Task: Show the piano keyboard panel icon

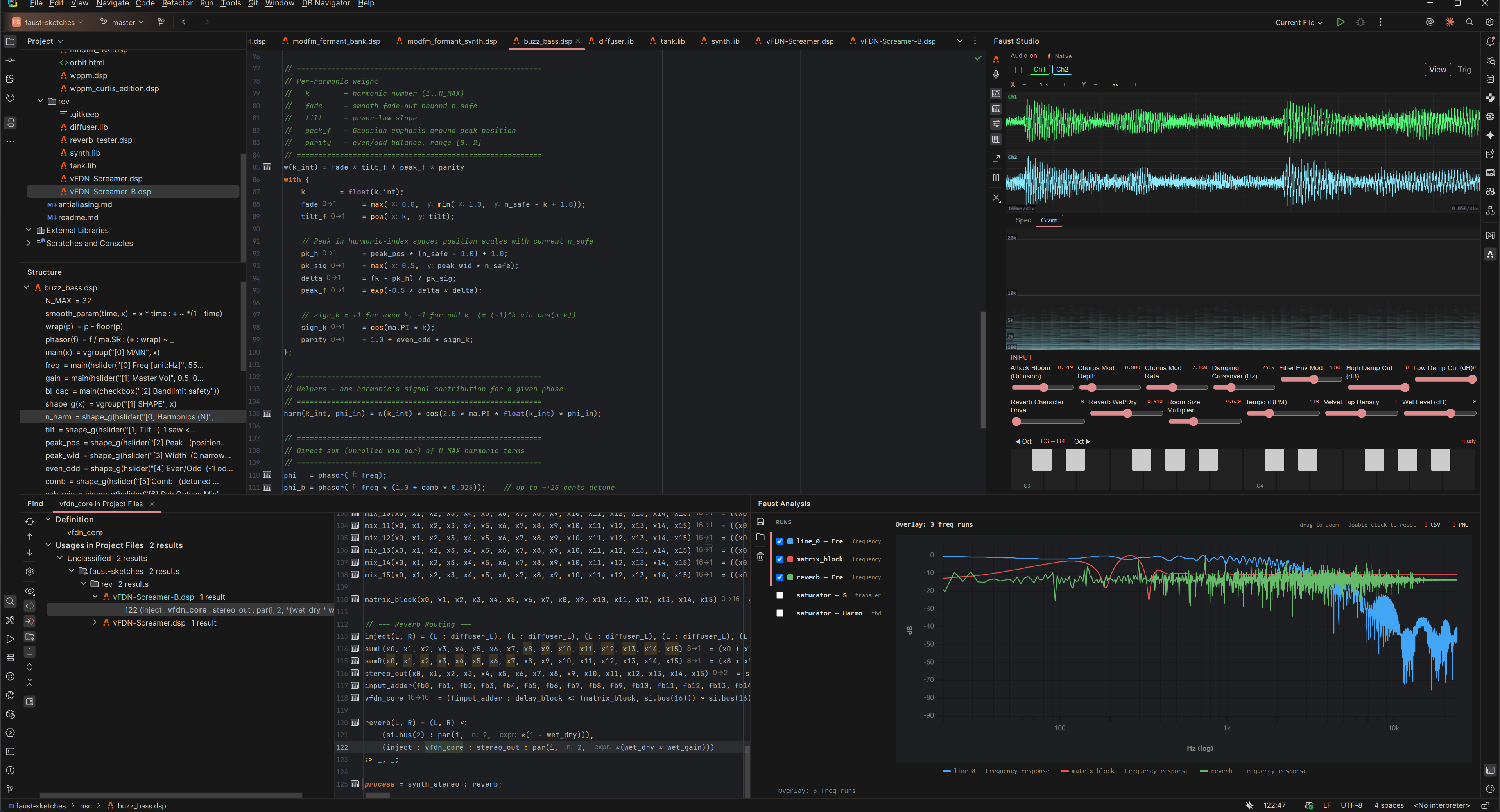Action: 996,139
